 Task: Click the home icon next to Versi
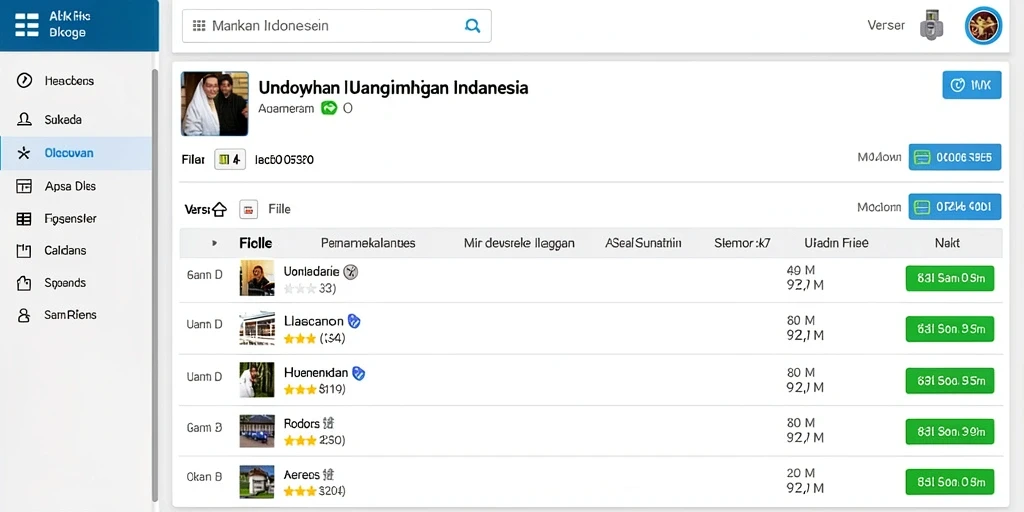(x=219, y=210)
